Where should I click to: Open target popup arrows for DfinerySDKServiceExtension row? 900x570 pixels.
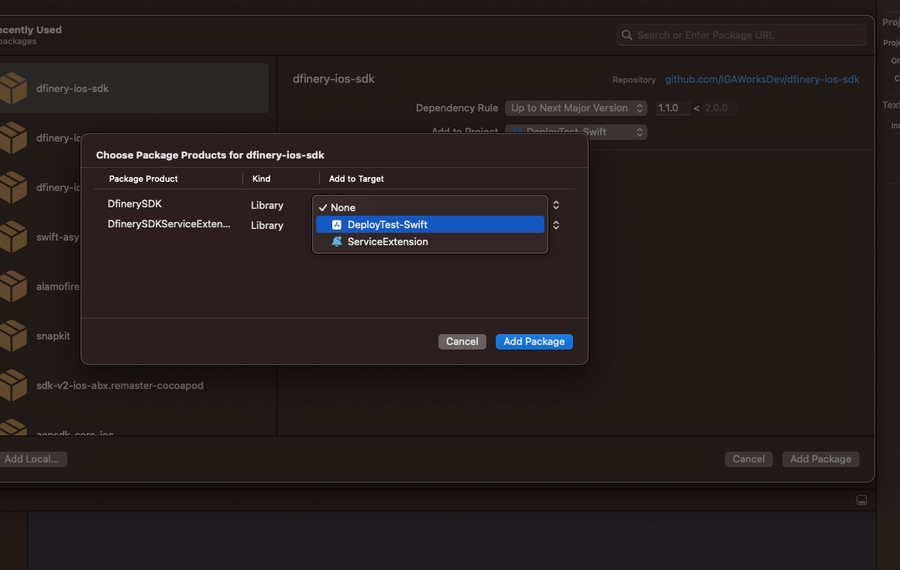[556, 225]
